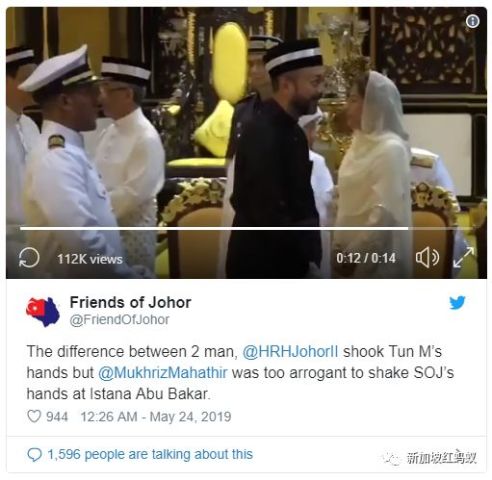Open the @HRHJohorII mention link
The height and width of the screenshot is (480, 492).
point(290,352)
